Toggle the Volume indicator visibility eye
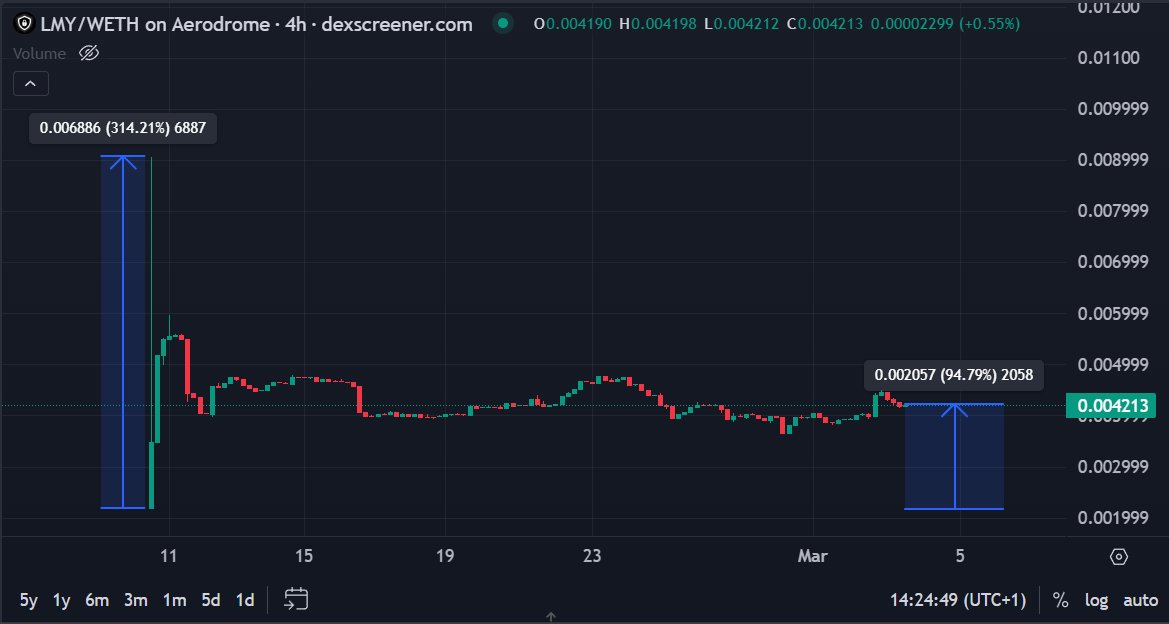1169x624 pixels. 89,54
